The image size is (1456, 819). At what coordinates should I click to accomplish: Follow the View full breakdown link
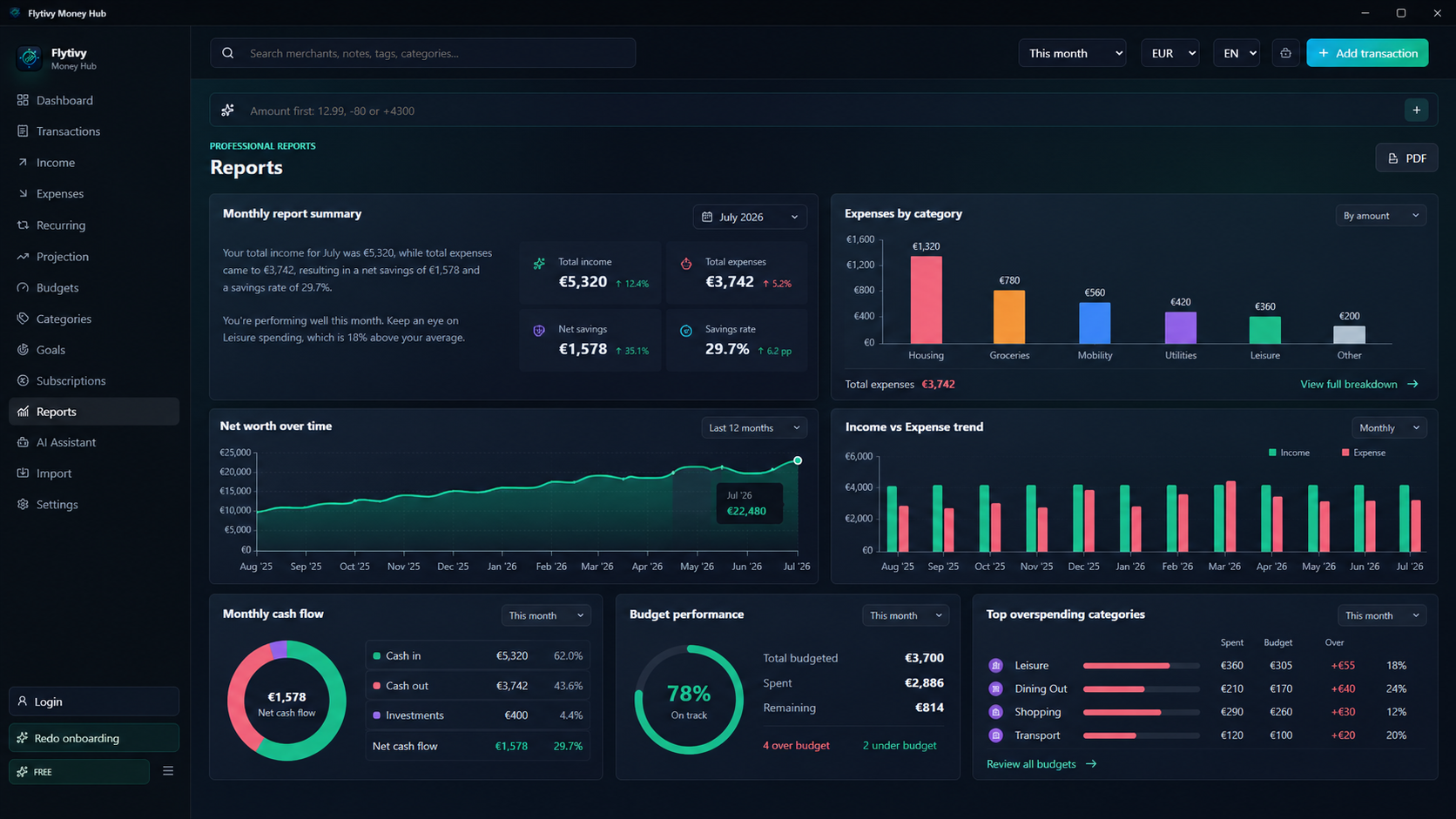1358,384
